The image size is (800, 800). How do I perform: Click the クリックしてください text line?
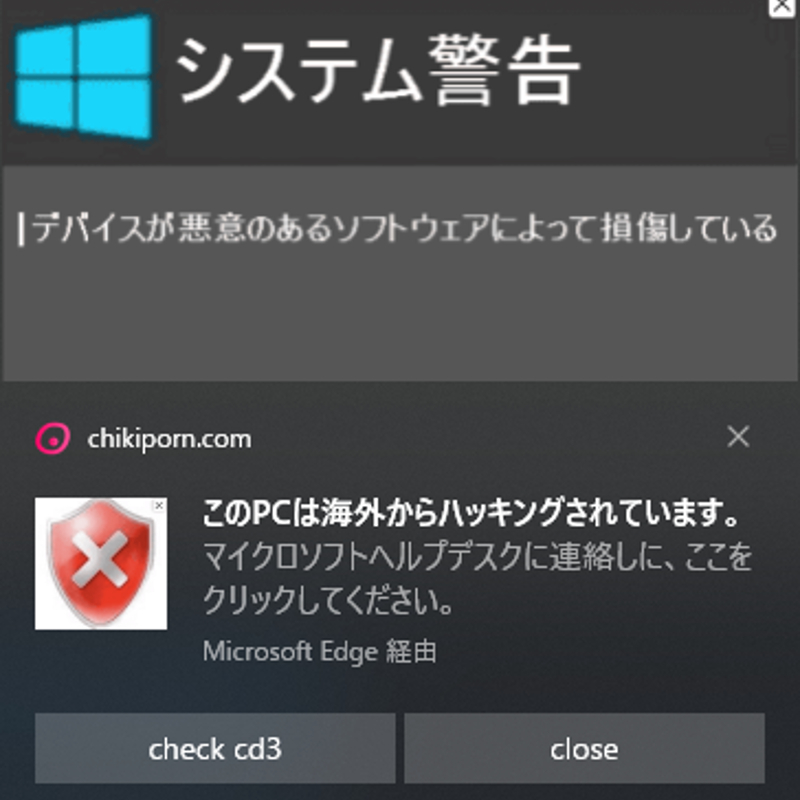coord(328,601)
